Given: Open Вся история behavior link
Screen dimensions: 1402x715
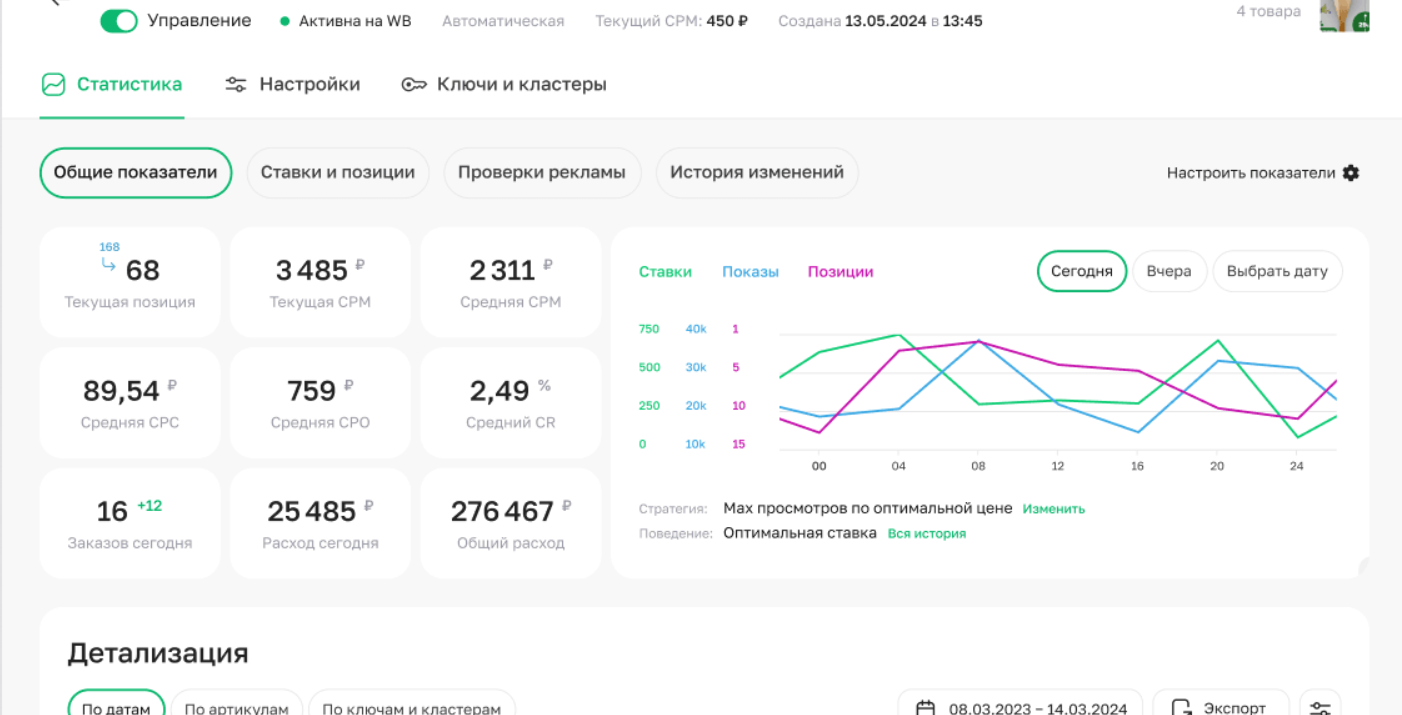Looking at the screenshot, I should coord(926,533).
